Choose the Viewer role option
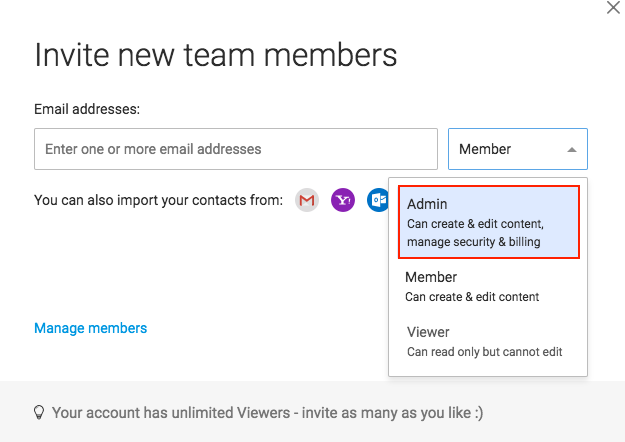This screenshot has height=442, width=625. coord(488,342)
